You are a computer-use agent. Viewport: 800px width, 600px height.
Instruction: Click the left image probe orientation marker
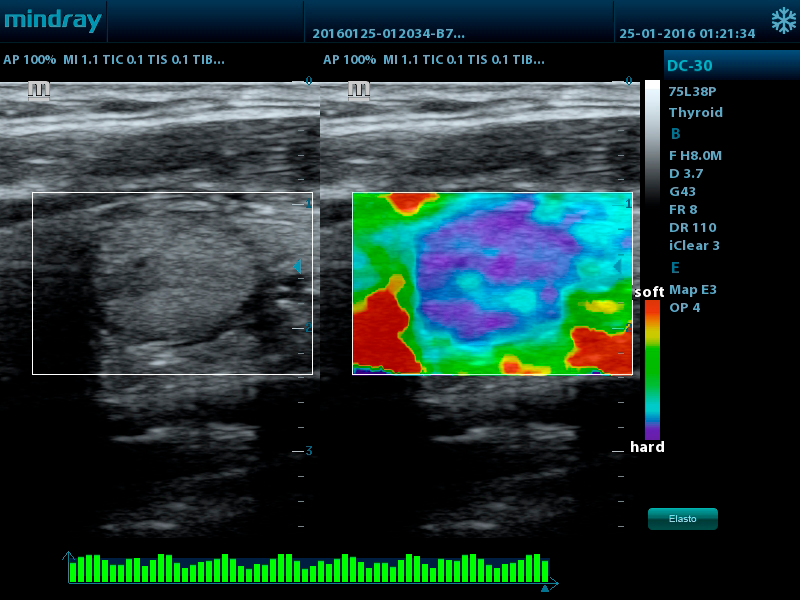(39, 91)
